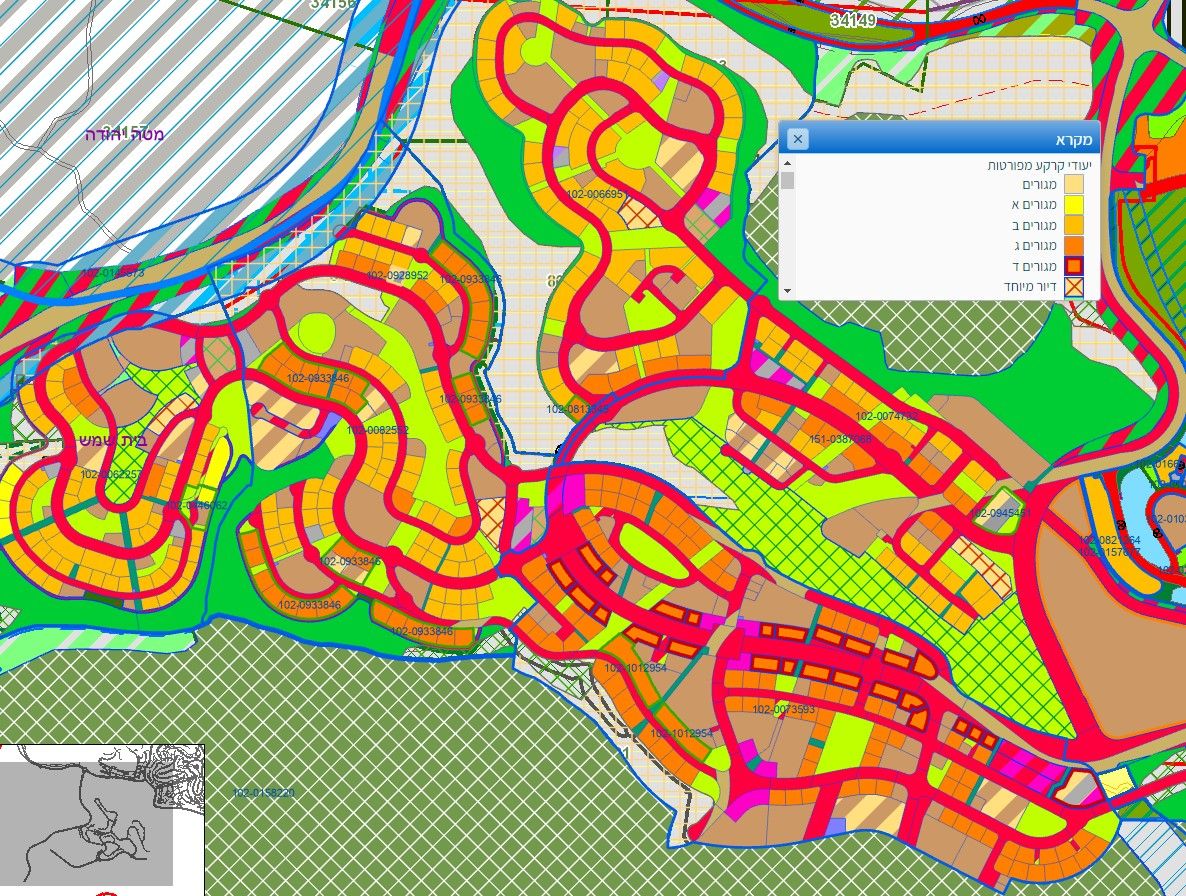Close the מקרא legend panel
Screen dimensions: 1186x896
tap(797, 139)
